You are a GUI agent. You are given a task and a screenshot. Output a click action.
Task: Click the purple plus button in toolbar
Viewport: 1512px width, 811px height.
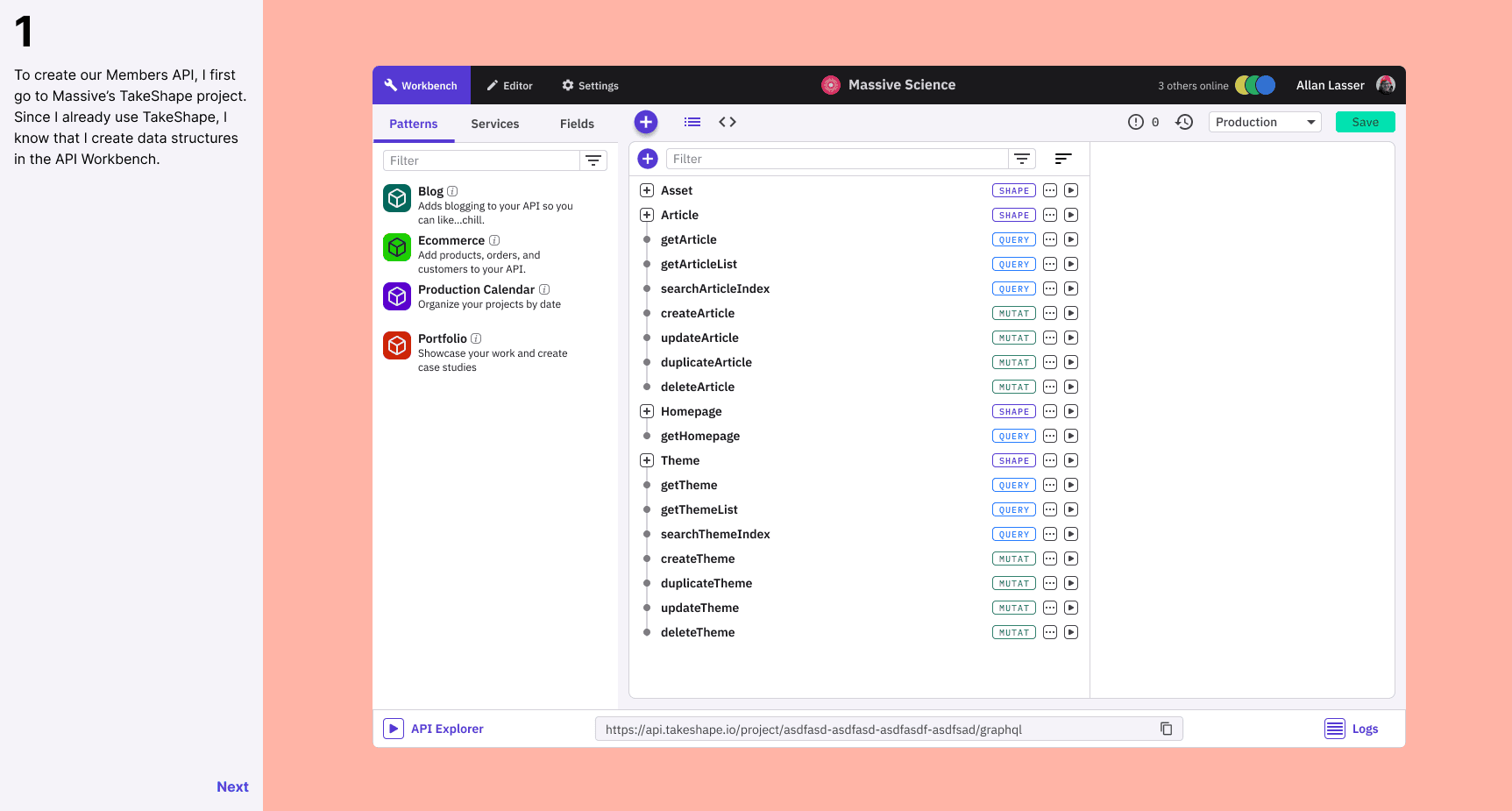click(646, 122)
